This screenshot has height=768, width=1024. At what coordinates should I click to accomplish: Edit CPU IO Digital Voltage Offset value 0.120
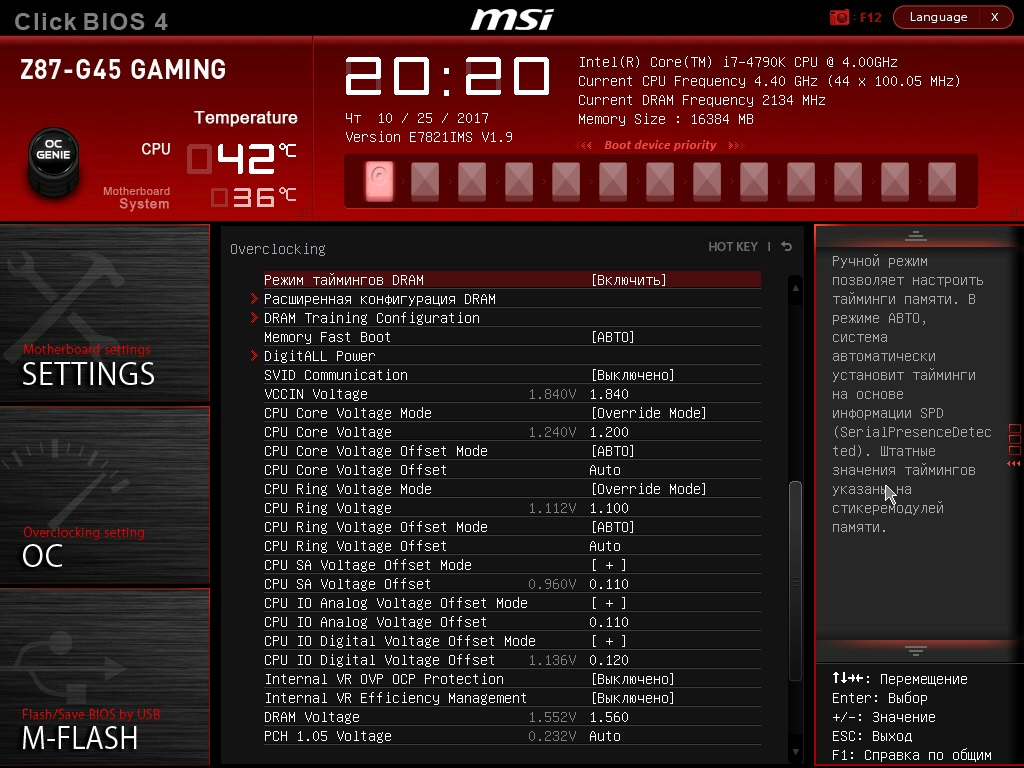(x=609, y=660)
